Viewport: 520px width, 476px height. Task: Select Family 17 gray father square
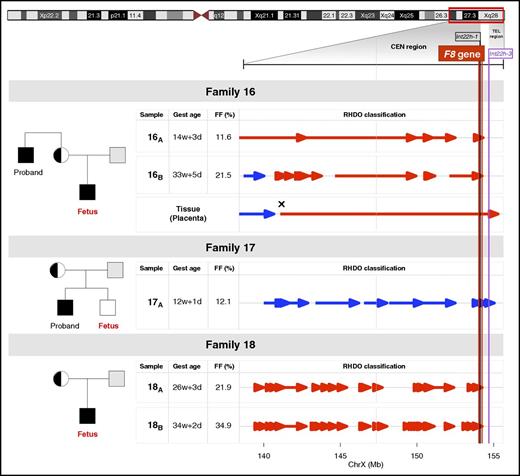click(115, 270)
